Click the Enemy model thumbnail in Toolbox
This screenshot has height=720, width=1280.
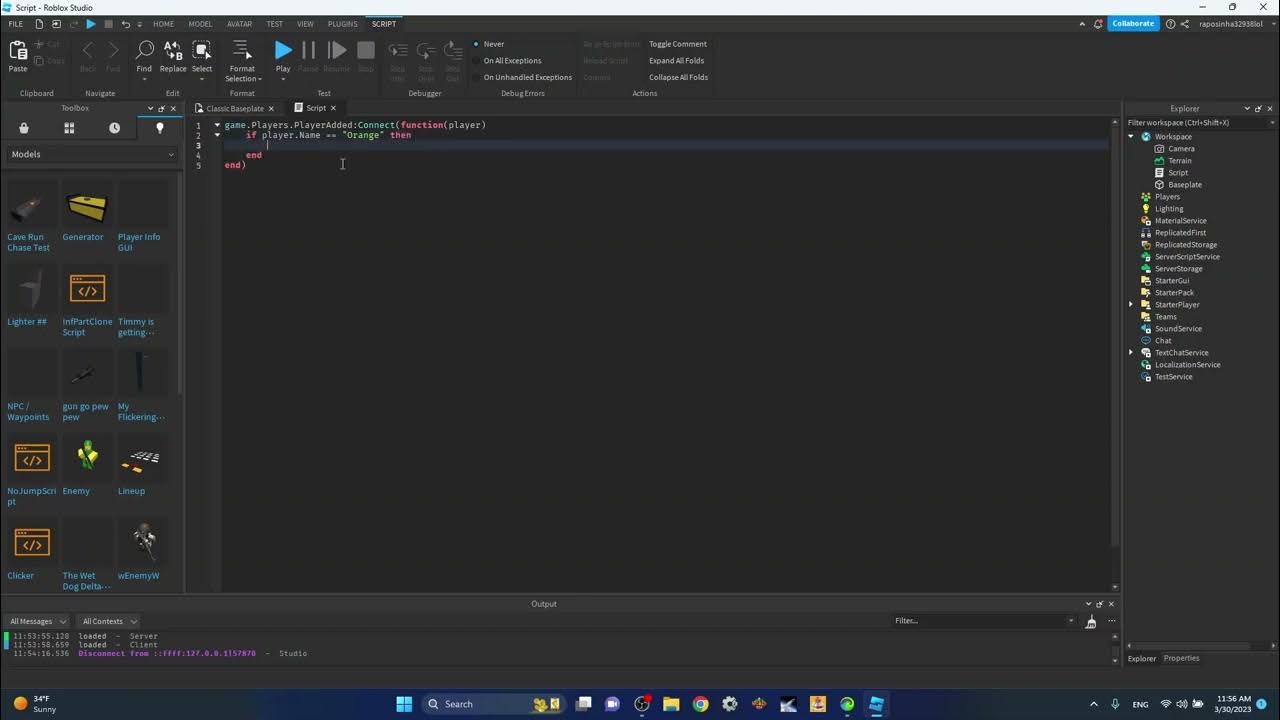tap(87, 458)
